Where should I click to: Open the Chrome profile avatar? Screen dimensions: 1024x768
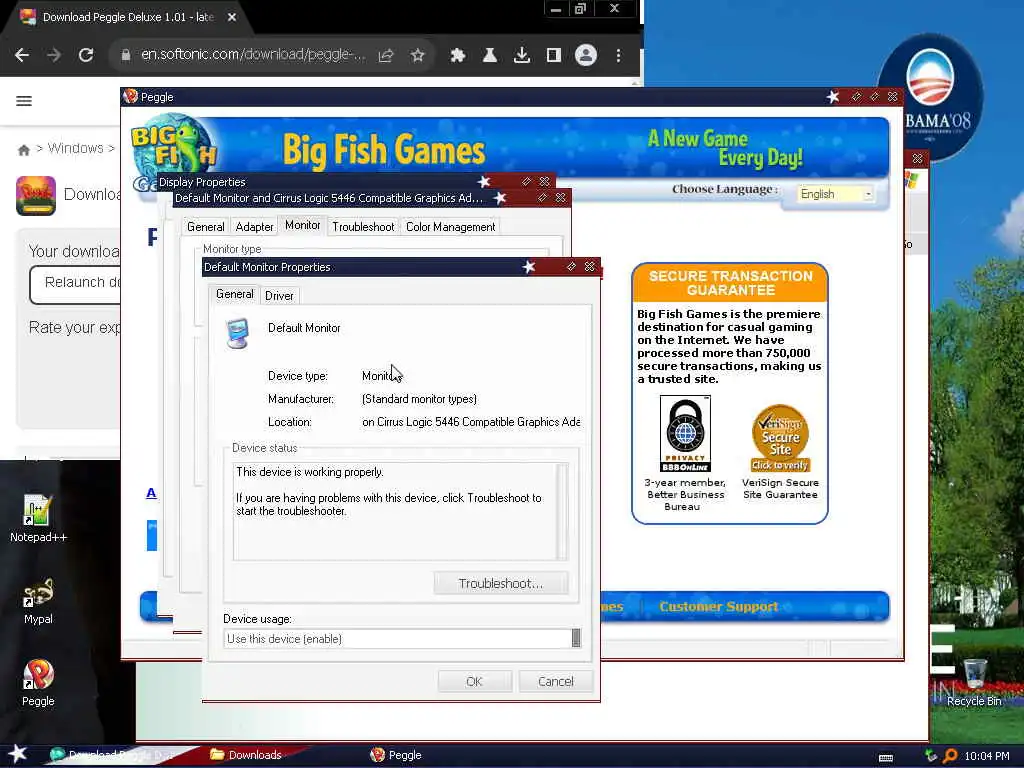(x=586, y=56)
